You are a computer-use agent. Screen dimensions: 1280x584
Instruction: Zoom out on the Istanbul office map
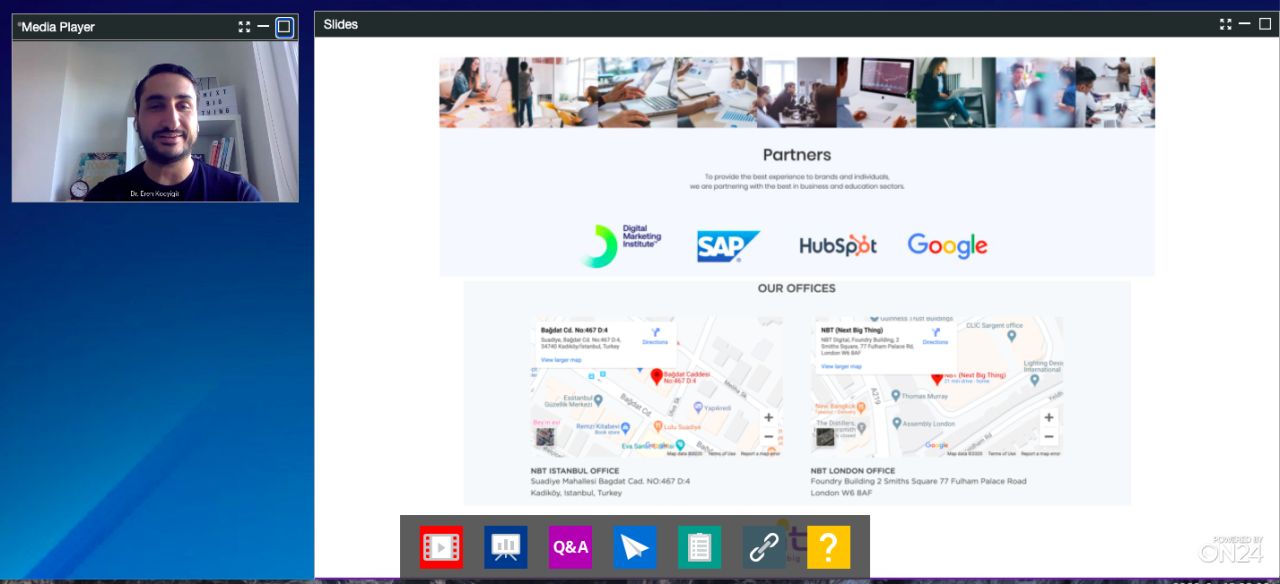tap(768, 437)
